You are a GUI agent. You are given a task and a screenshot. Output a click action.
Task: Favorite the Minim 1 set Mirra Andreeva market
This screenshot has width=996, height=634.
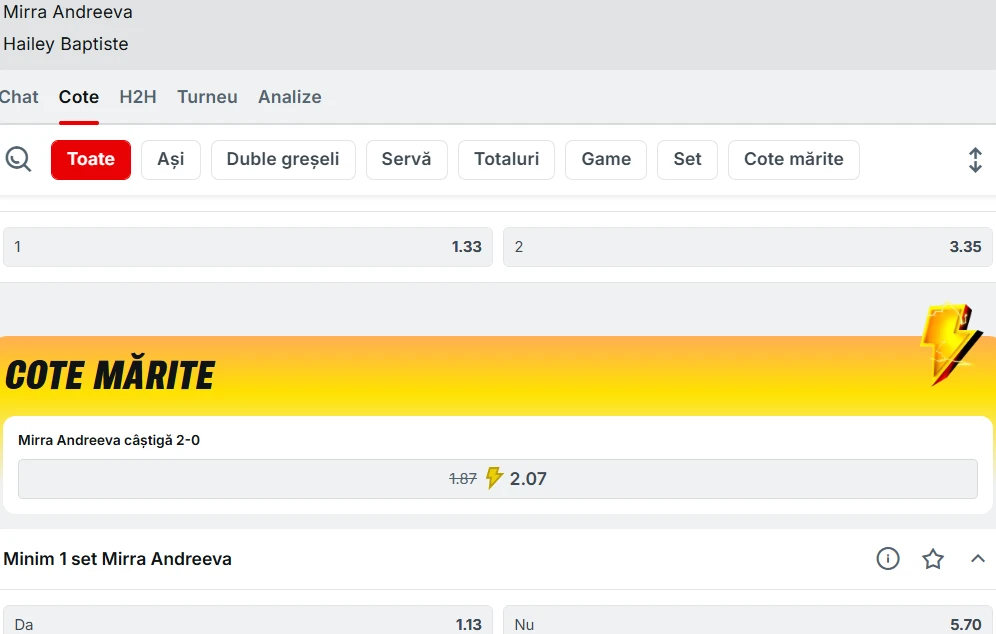(933, 559)
